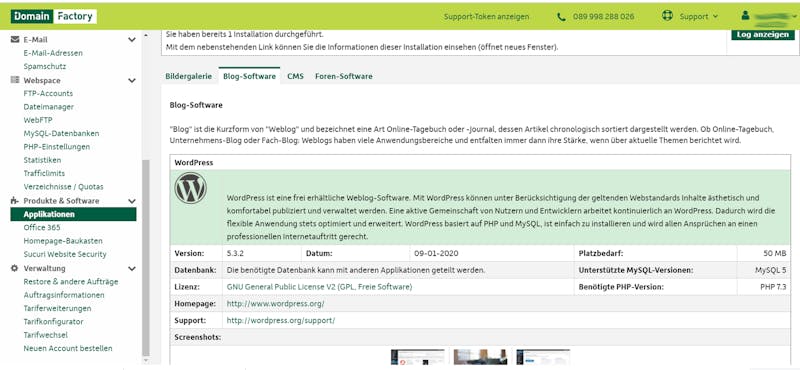Click the sidebar scroll-up arrow

coord(146,35)
